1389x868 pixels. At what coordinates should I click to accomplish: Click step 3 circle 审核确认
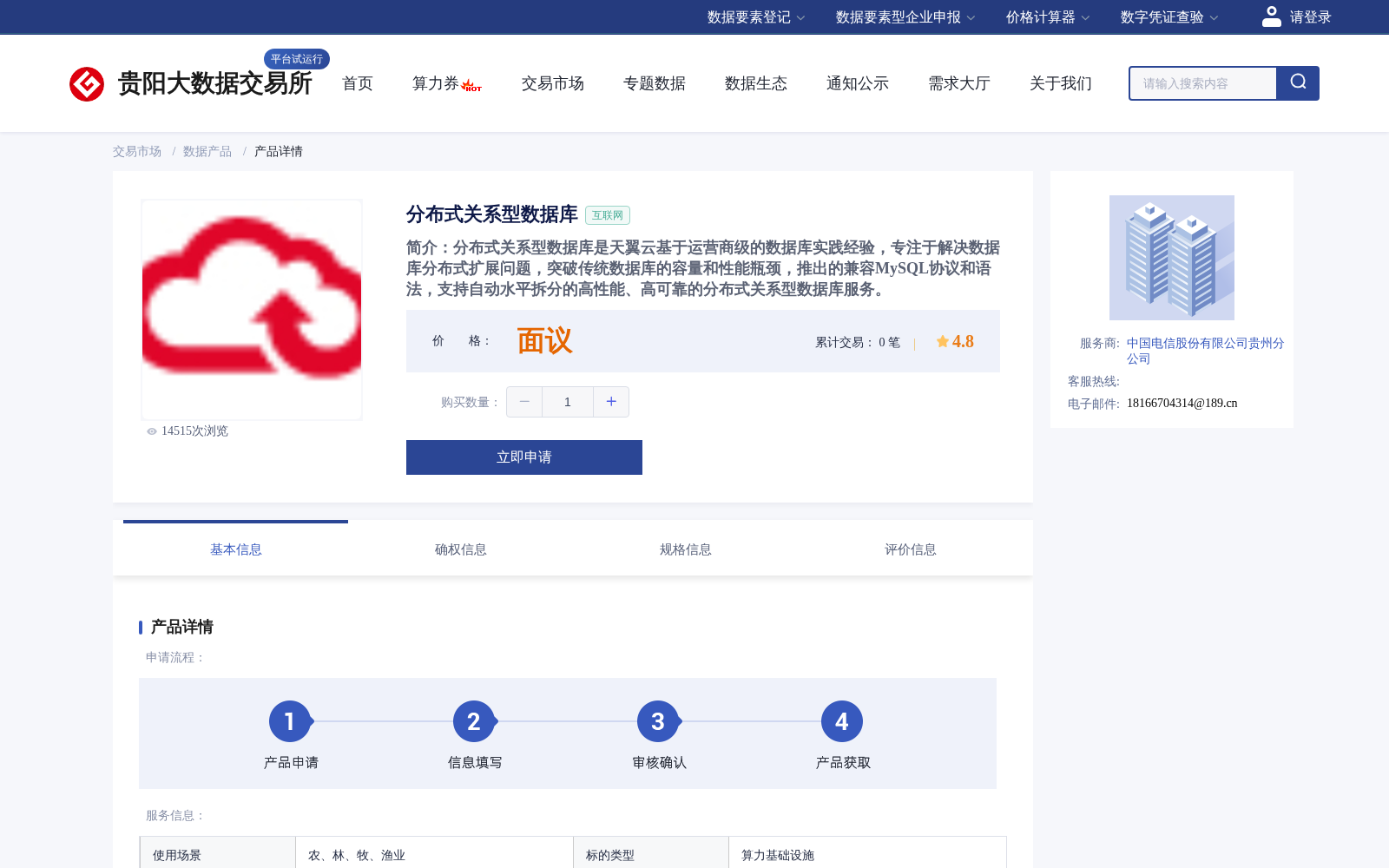click(x=658, y=721)
